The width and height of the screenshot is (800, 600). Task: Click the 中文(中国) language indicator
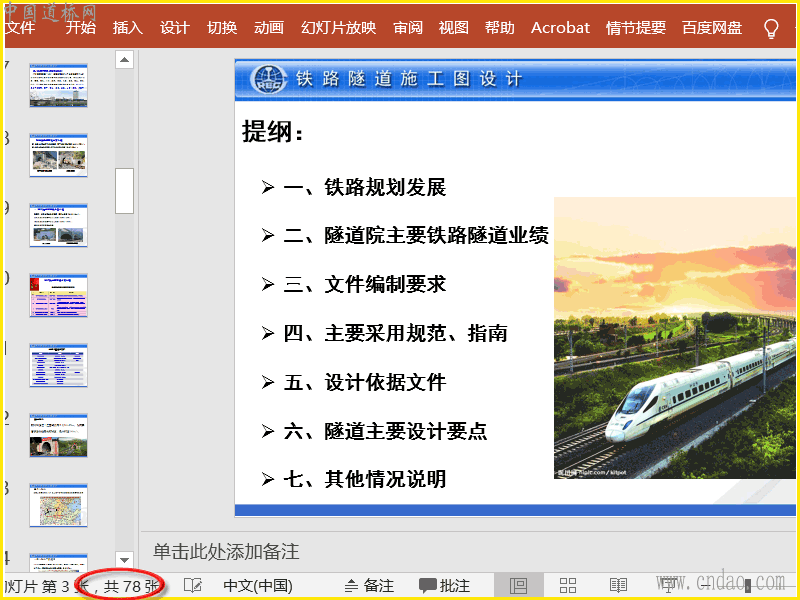[258, 586]
